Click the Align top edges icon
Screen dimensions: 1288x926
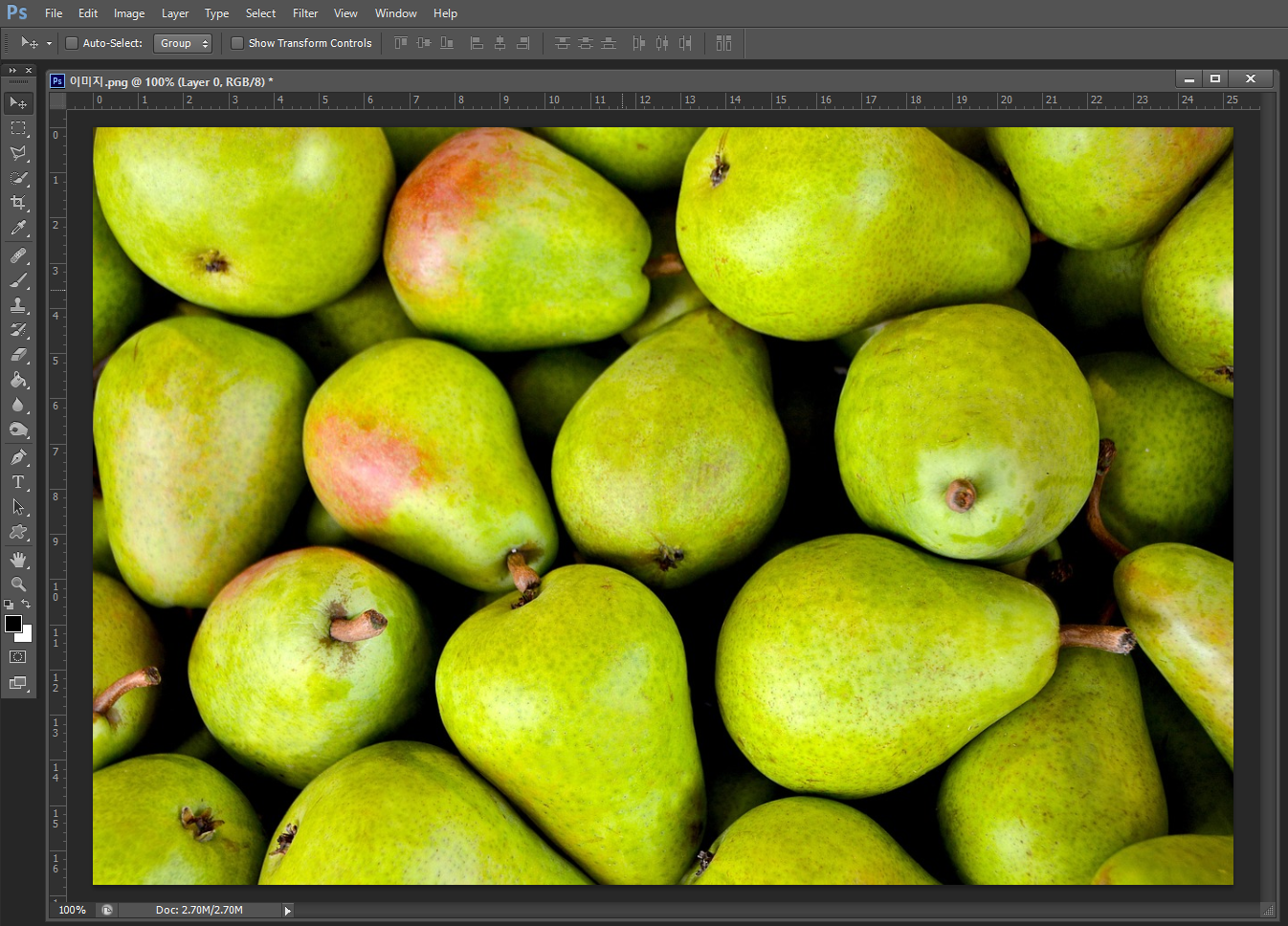(x=401, y=43)
